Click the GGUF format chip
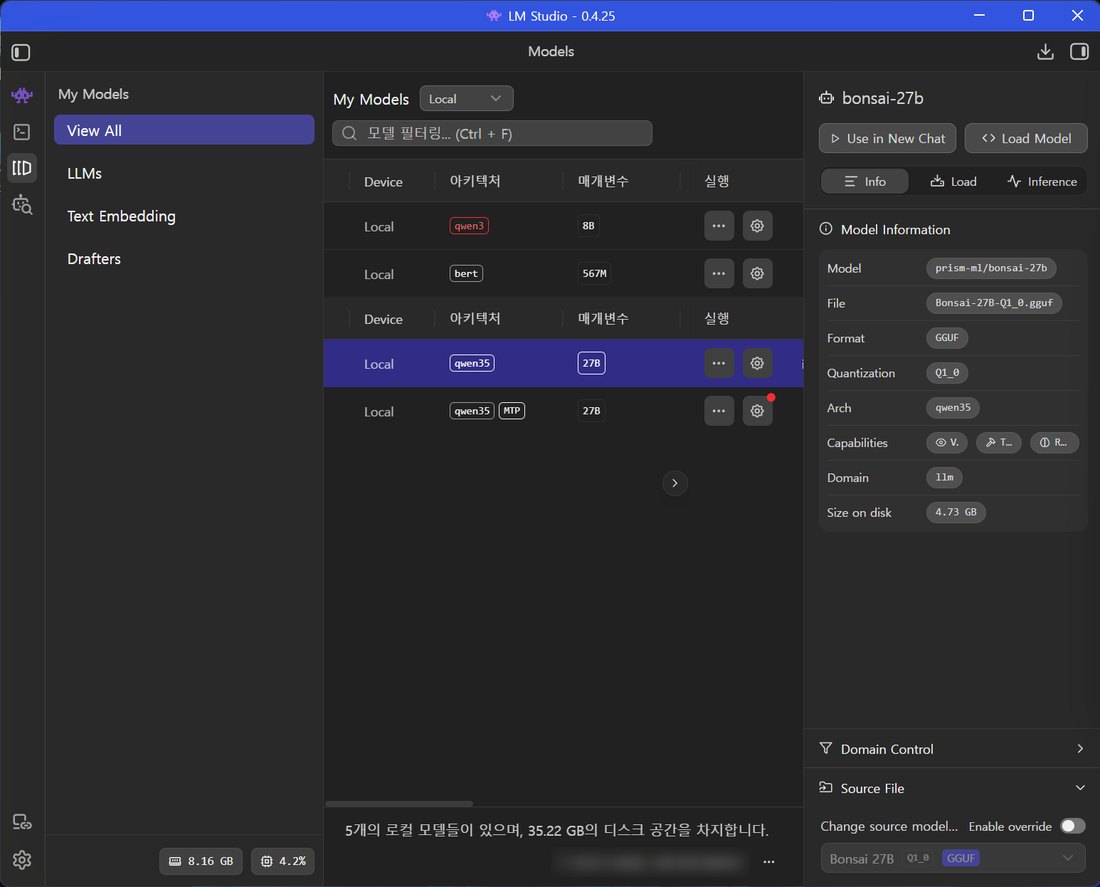This screenshot has height=887, width=1100. tap(946, 338)
